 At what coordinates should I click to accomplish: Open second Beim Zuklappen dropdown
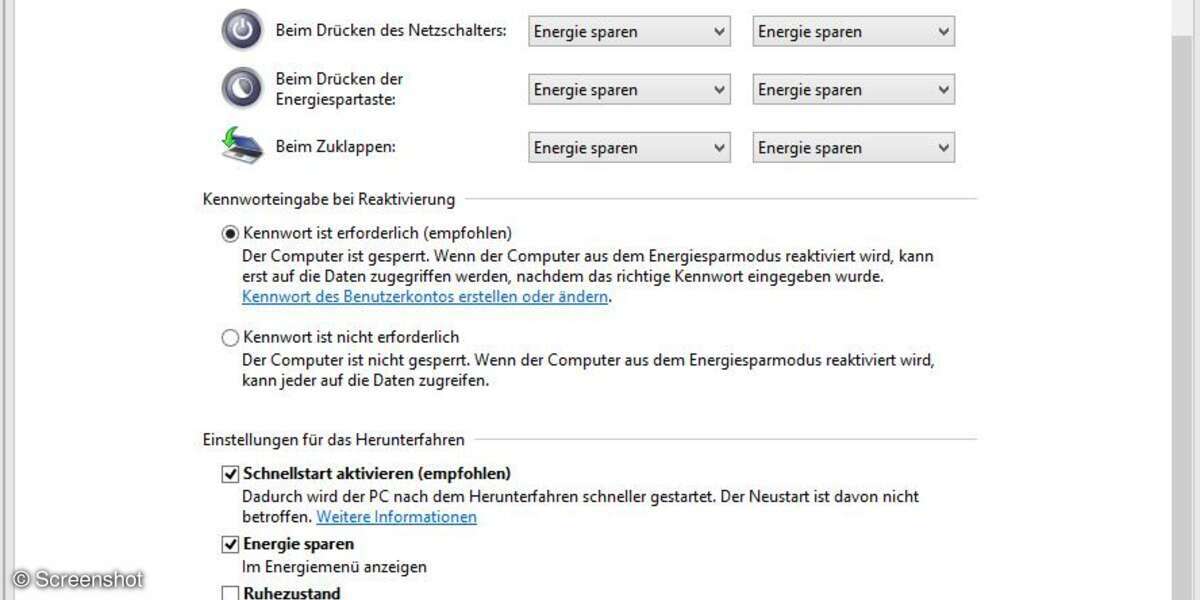[x=853, y=148]
